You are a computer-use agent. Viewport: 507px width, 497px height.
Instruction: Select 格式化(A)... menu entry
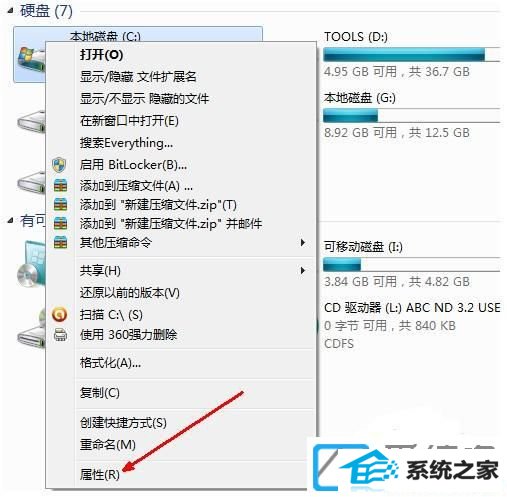110,362
